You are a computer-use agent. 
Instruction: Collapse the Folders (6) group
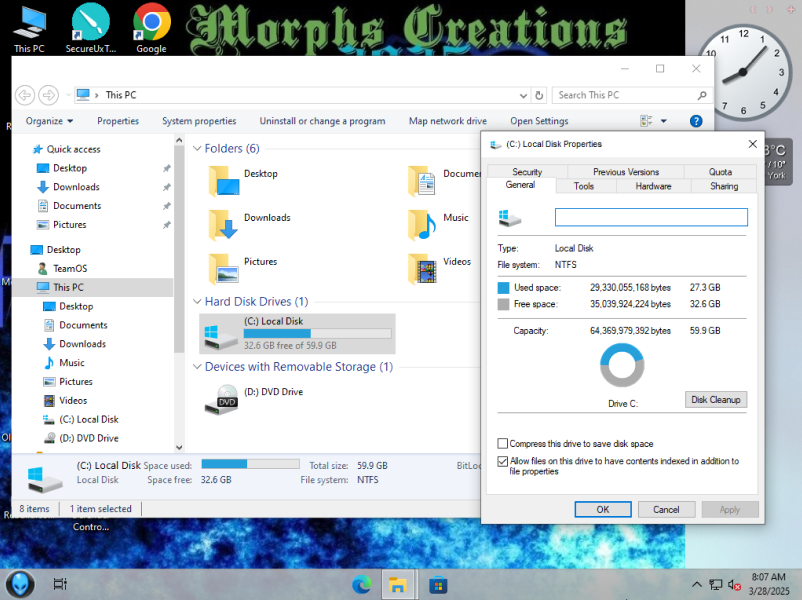pos(197,148)
